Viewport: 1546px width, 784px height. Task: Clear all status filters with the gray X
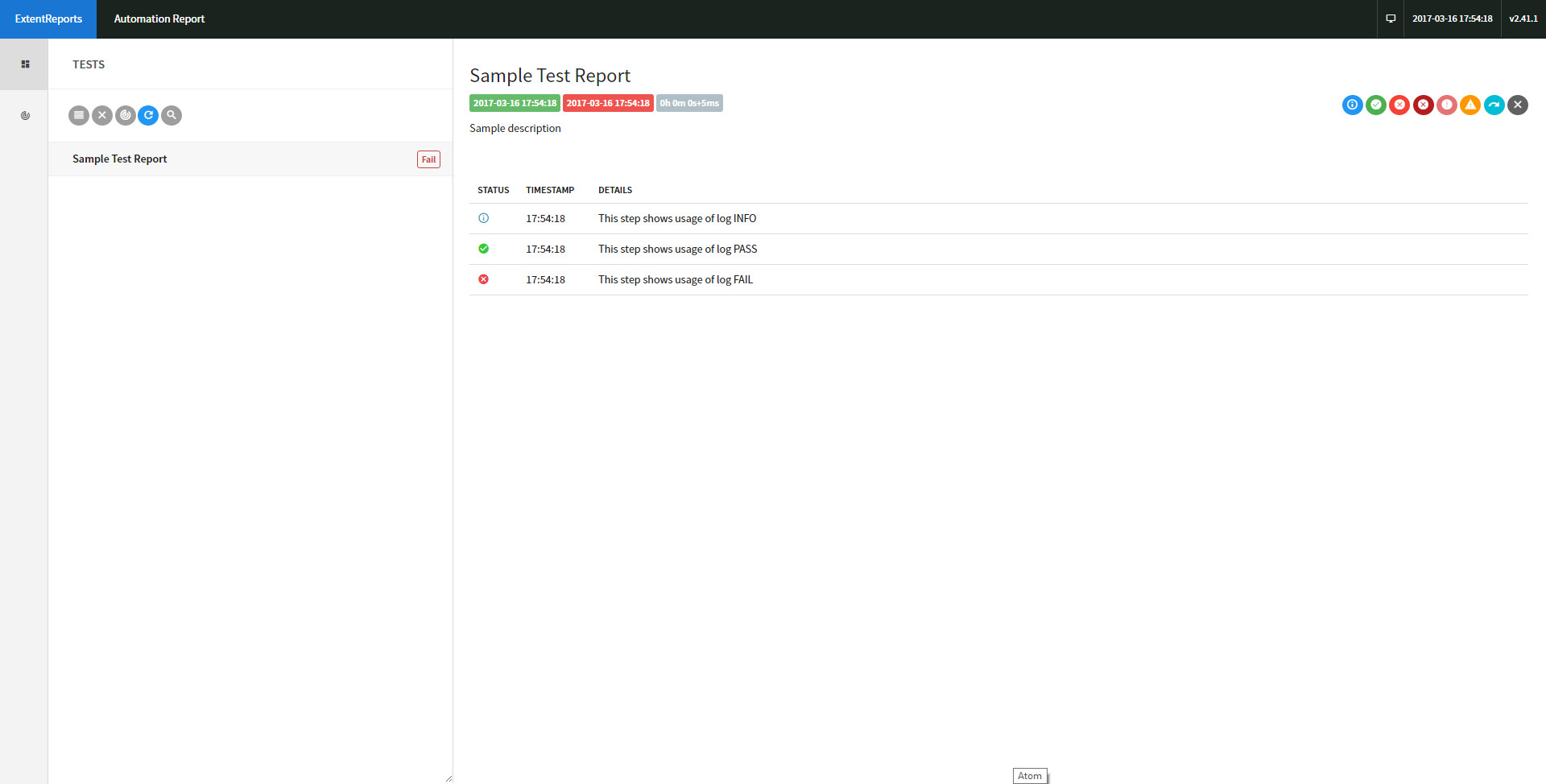(x=1518, y=105)
